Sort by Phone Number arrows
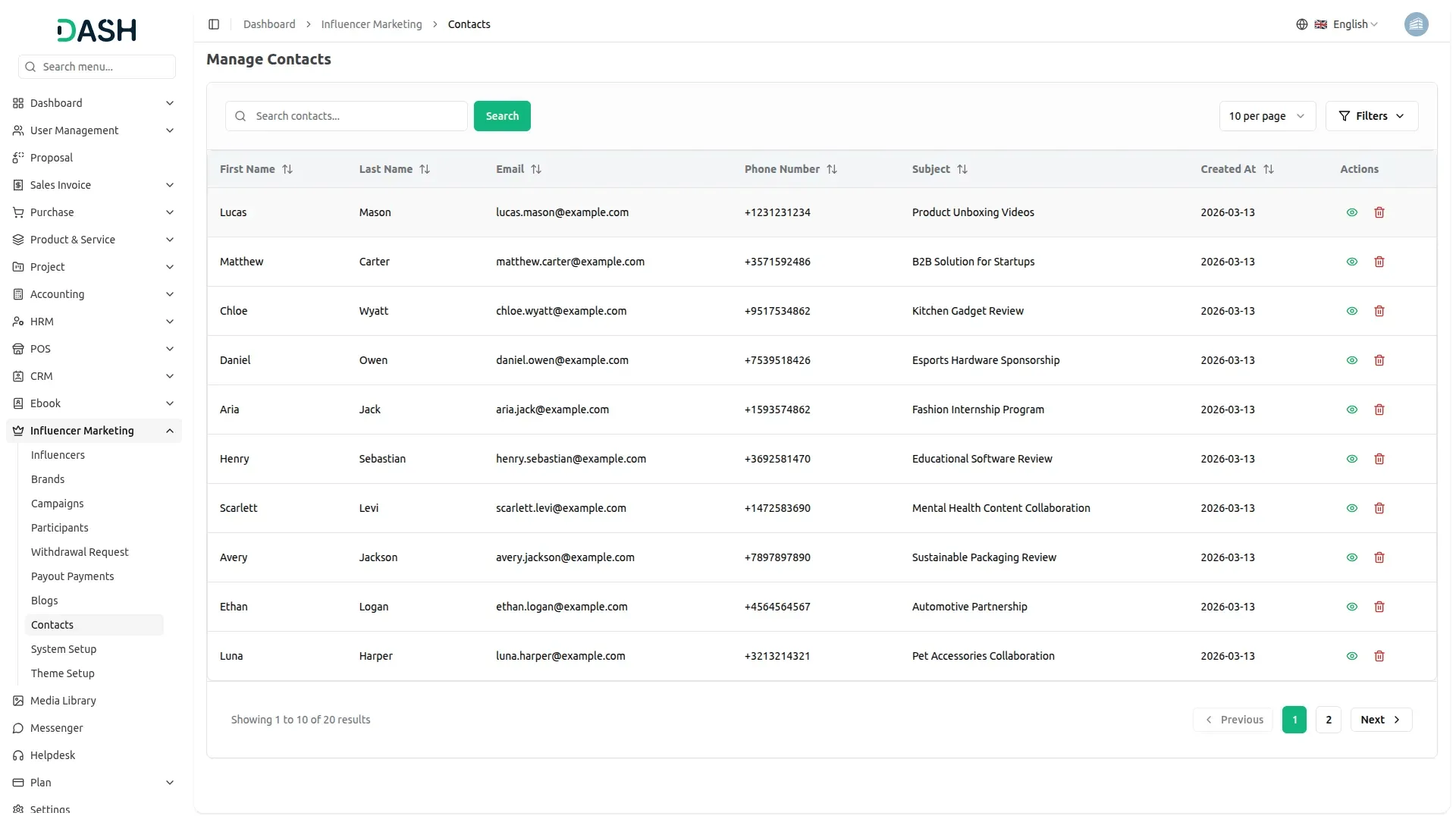This screenshot has height=819, width=1456. tap(832, 169)
